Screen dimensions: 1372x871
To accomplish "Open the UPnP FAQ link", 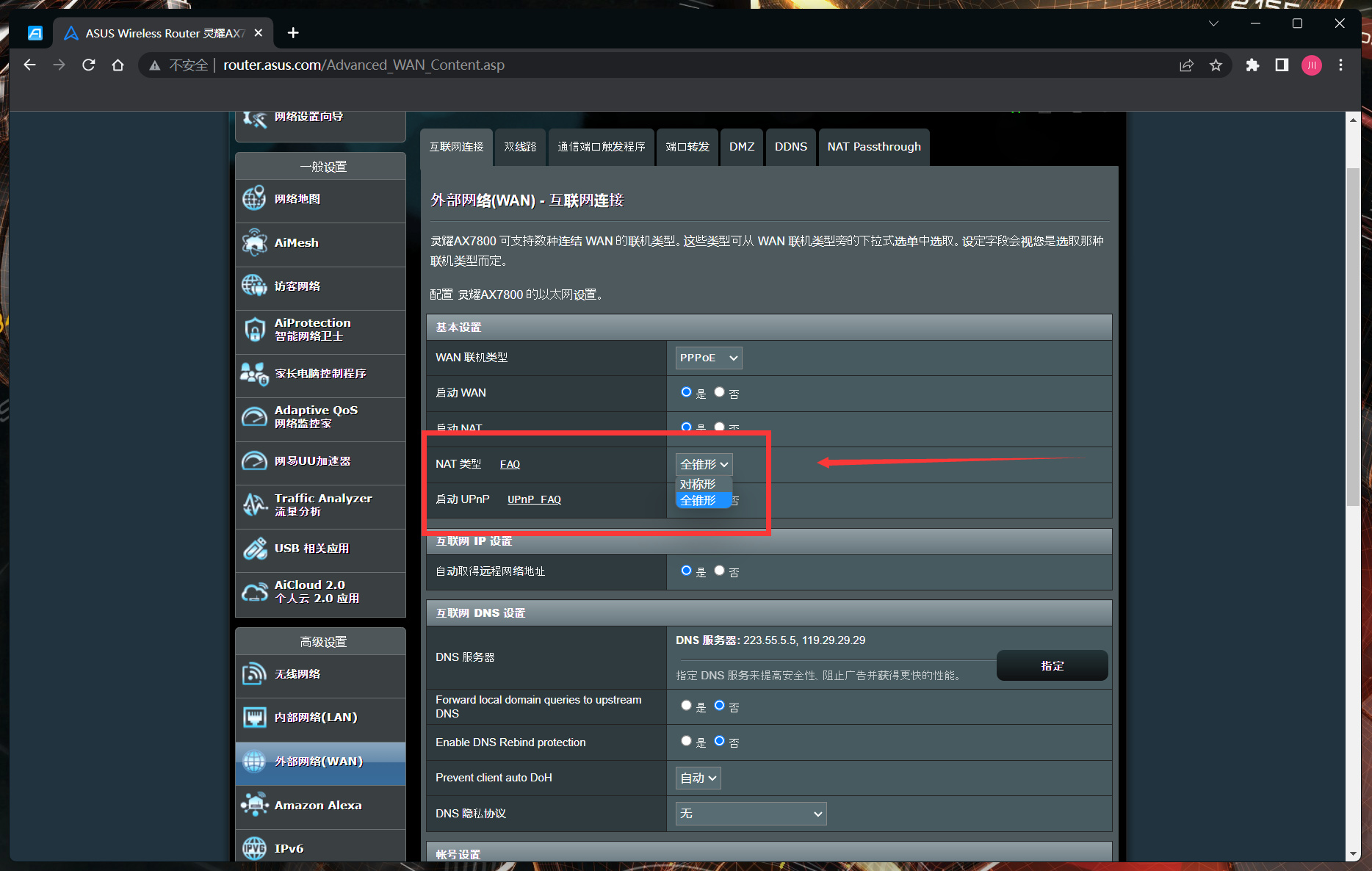I will [534, 499].
